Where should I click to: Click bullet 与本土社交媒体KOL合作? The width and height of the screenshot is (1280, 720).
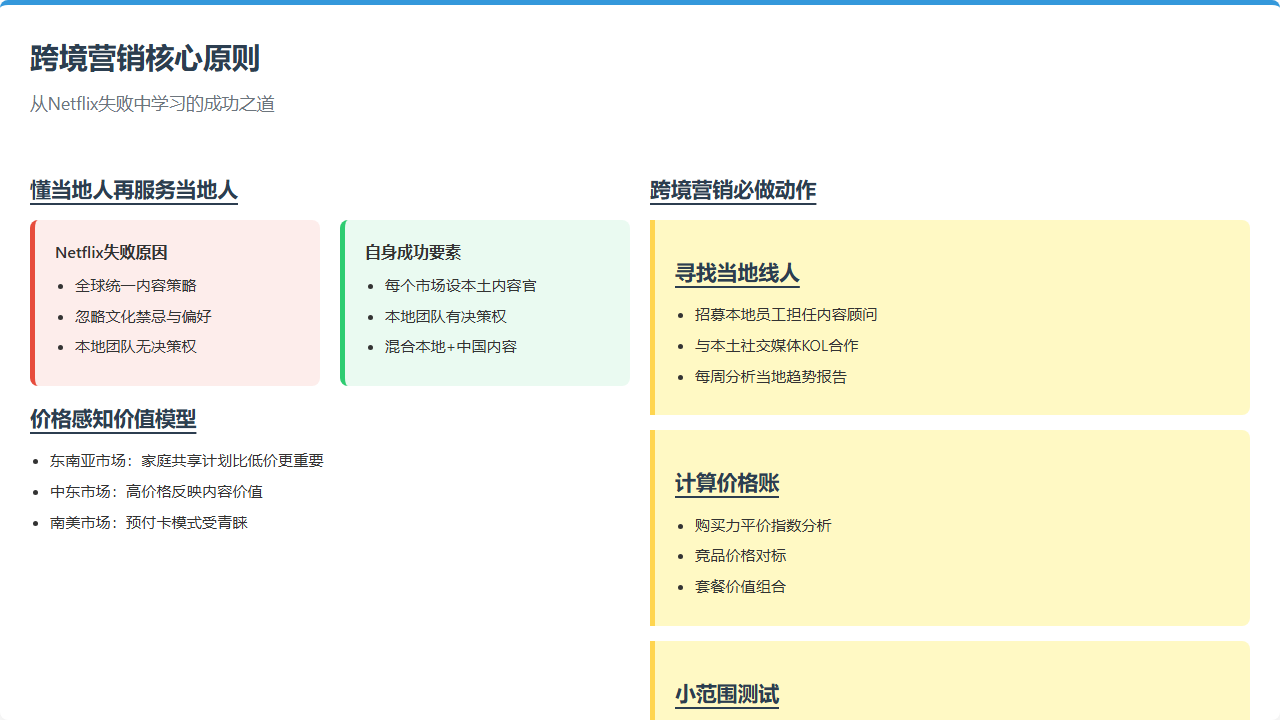(777, 346)
